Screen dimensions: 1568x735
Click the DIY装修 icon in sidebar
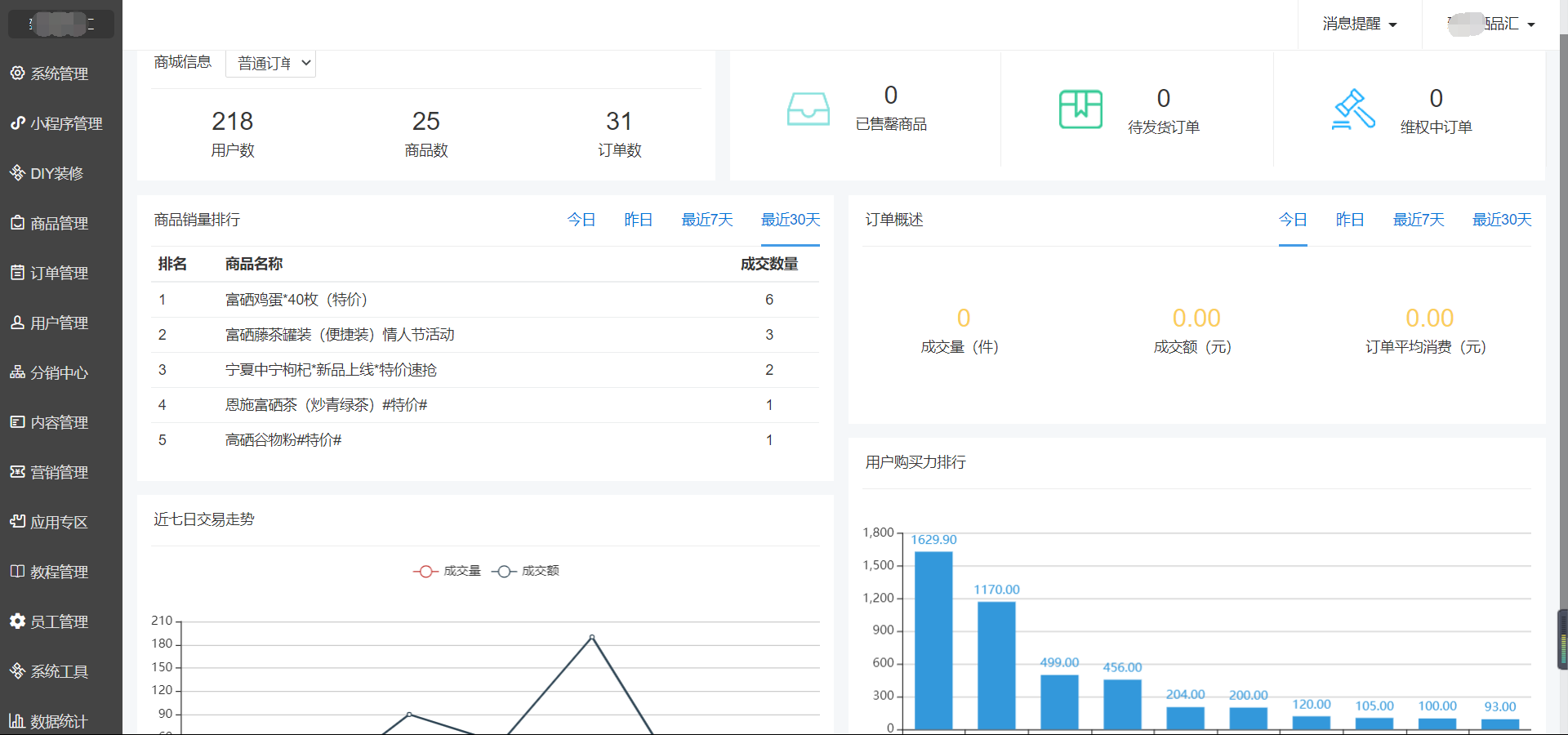(17, 172)
